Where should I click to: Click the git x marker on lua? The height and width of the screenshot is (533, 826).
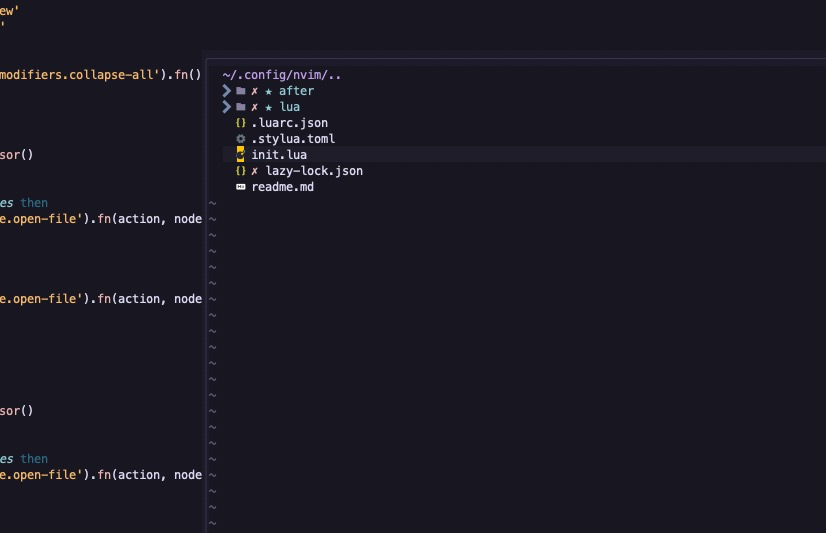click(254, 107)
